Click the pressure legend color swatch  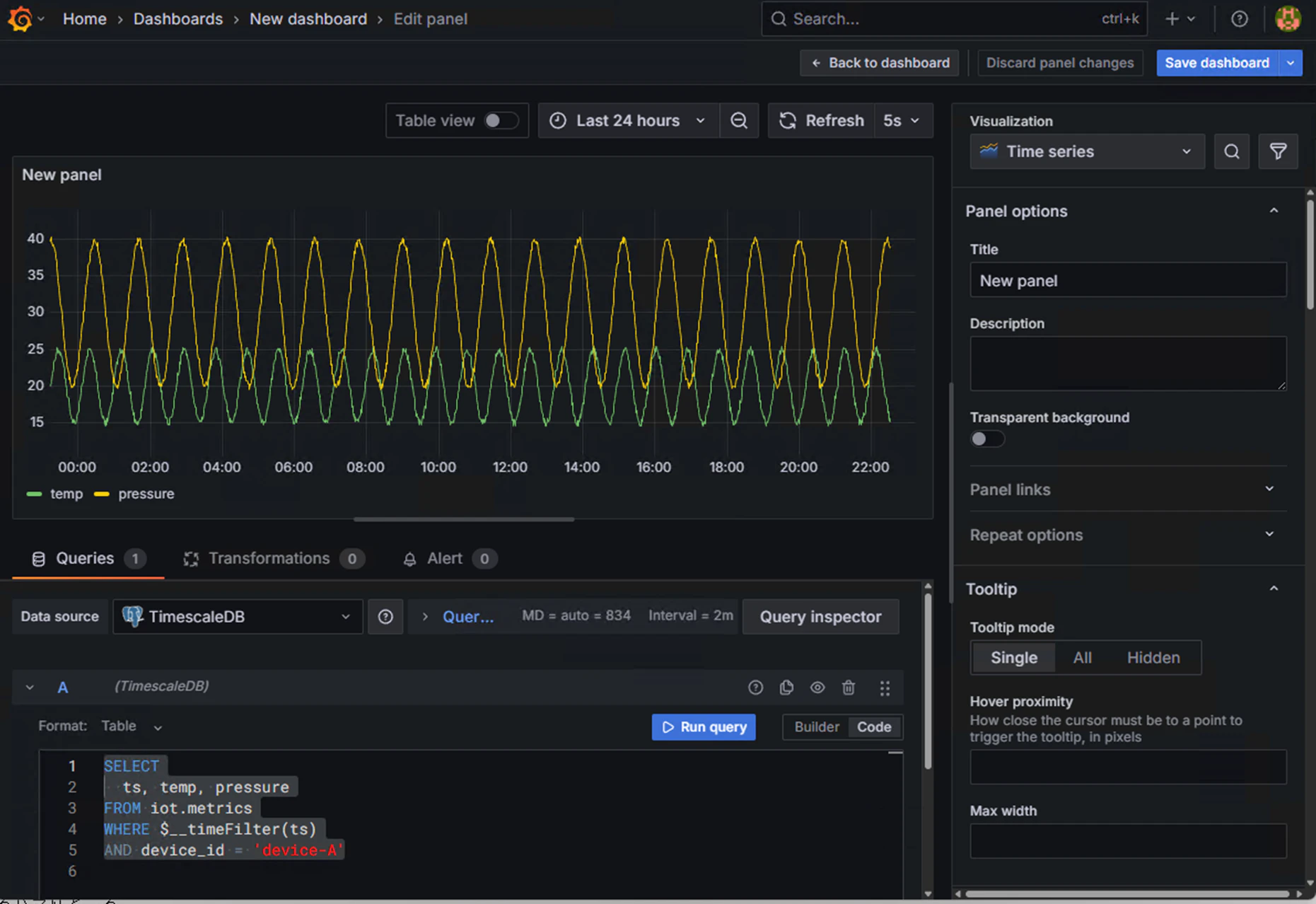pos(102,494)
